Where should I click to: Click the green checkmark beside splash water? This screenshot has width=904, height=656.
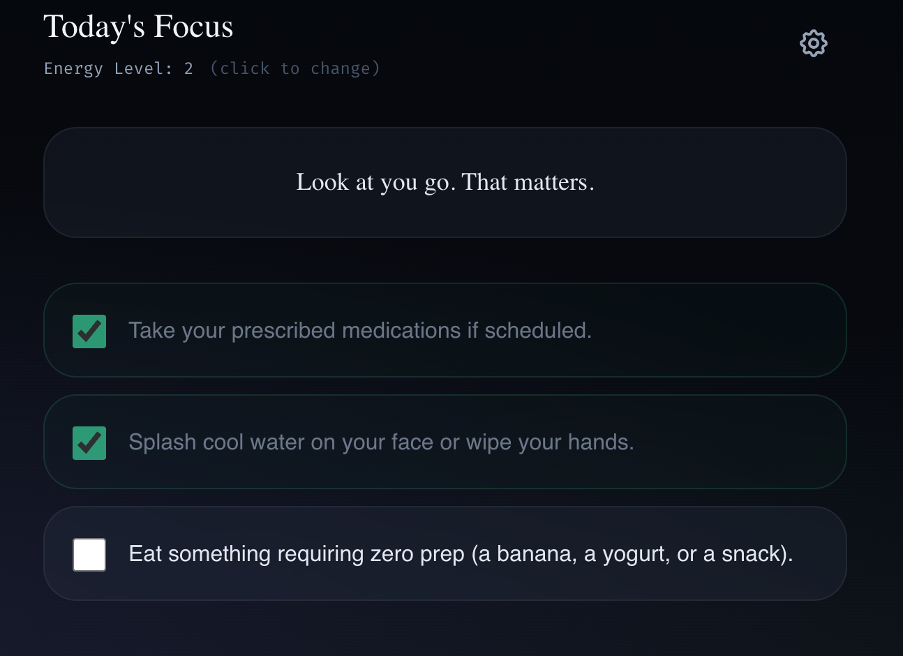pos(89,443)
